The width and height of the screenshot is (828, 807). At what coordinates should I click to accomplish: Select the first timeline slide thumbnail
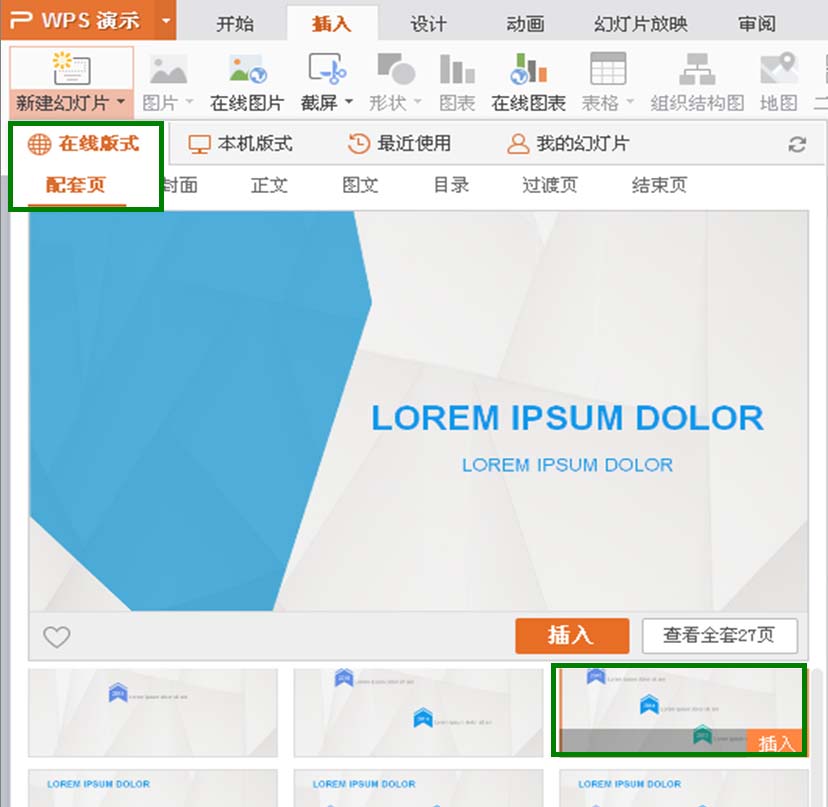pos(152,712)
